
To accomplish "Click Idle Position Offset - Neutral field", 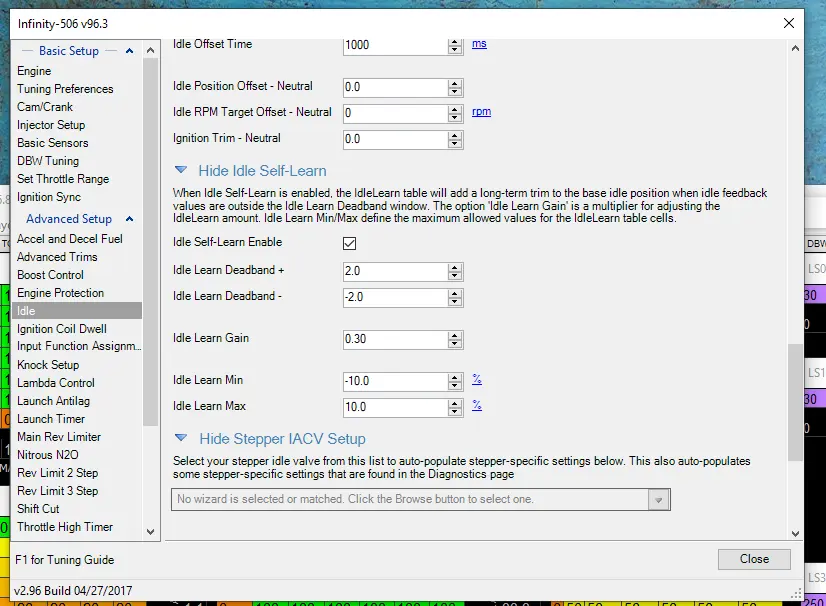I will pyautogui.click(x=396, y=87).
